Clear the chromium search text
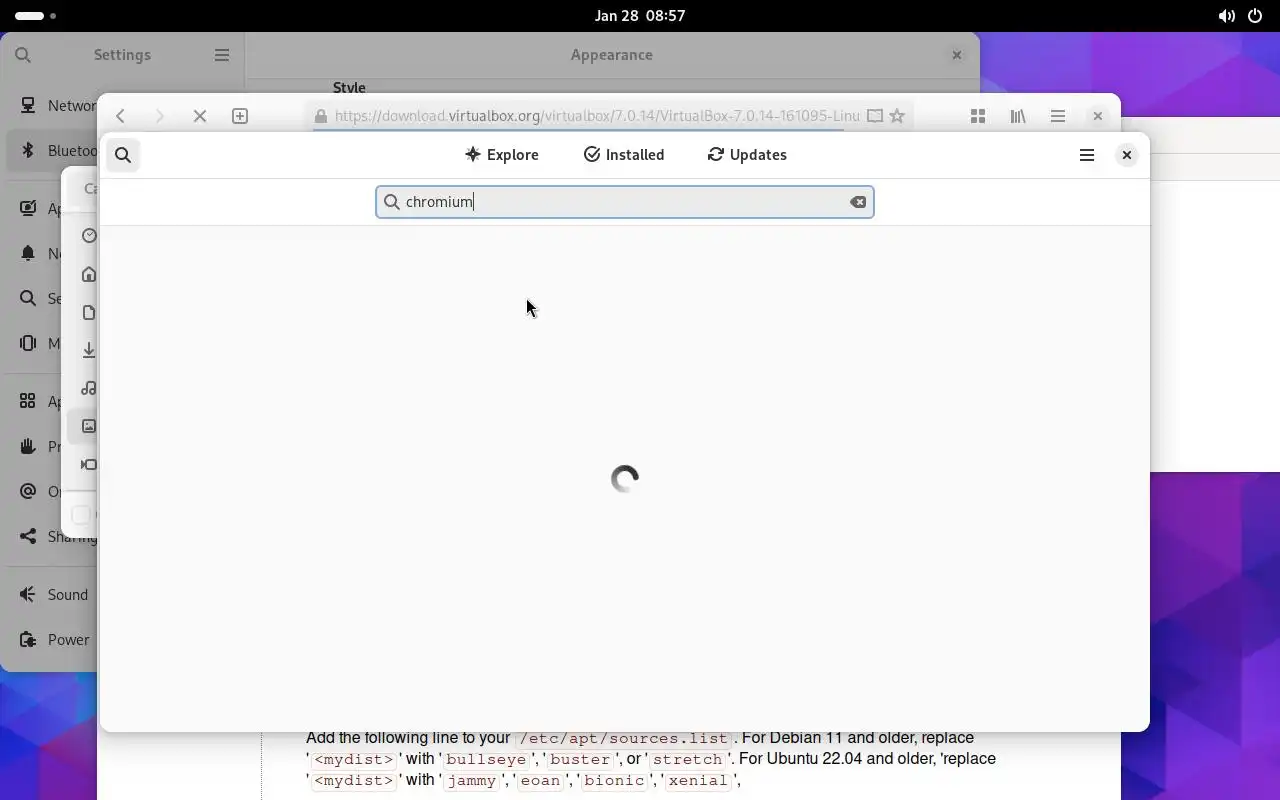 858,202
